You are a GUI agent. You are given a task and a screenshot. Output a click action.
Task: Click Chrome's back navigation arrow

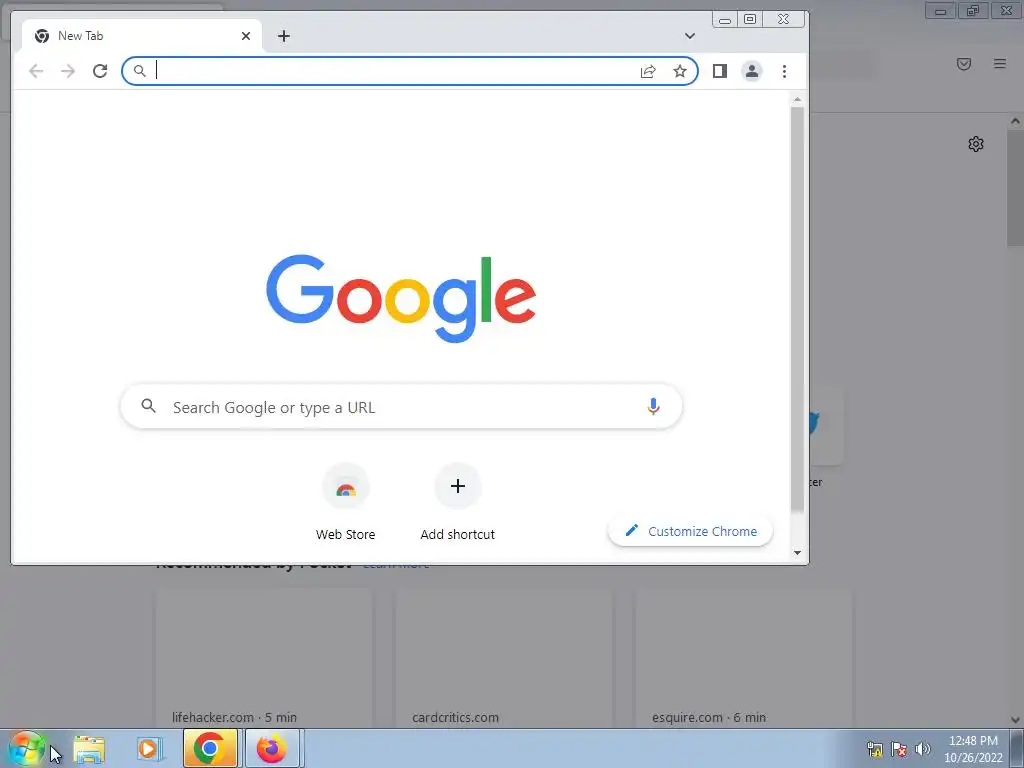36,71
